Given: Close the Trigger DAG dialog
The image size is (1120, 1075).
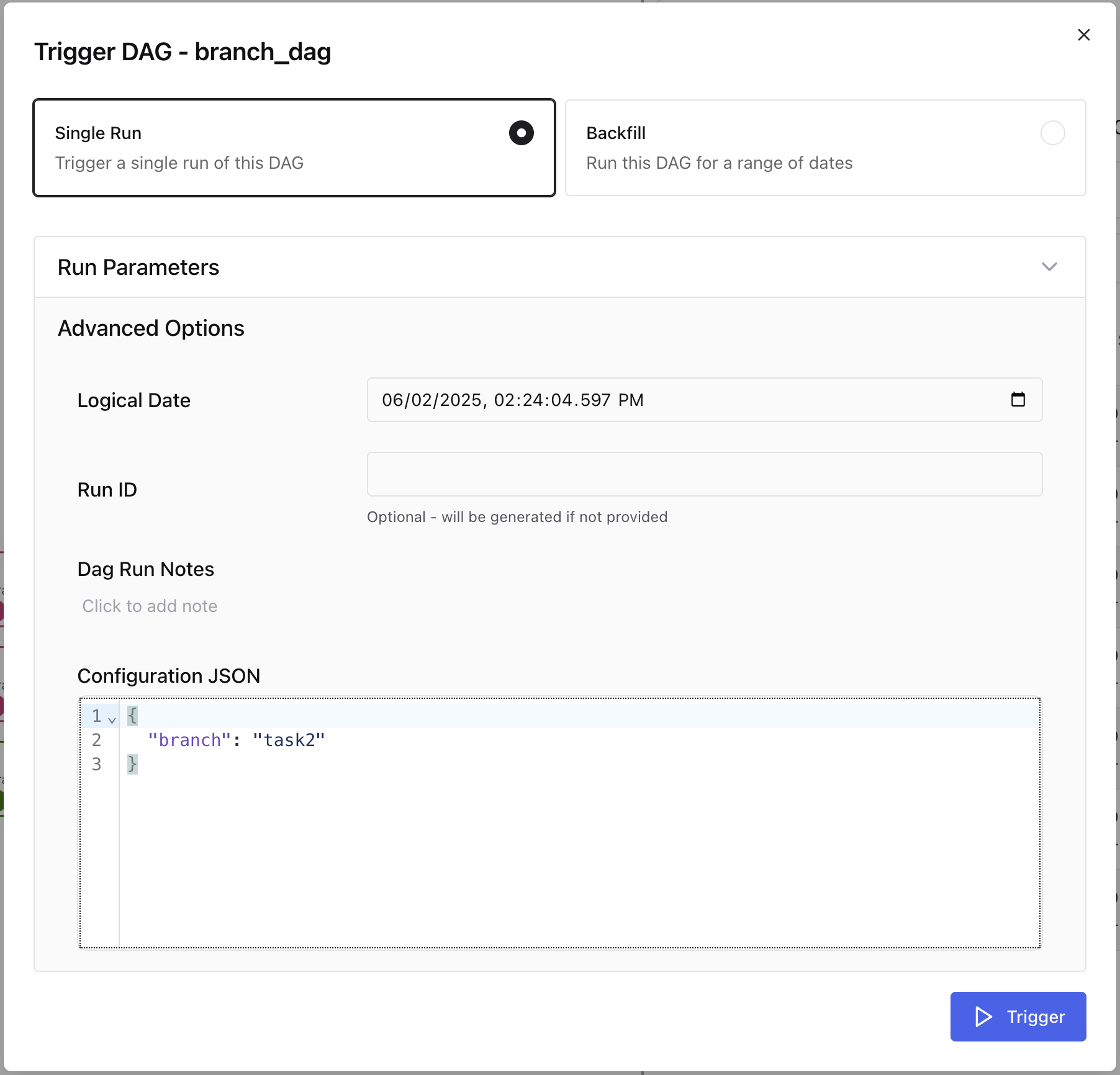Looking at the screenshot, I should click(x=1083, y=35).
